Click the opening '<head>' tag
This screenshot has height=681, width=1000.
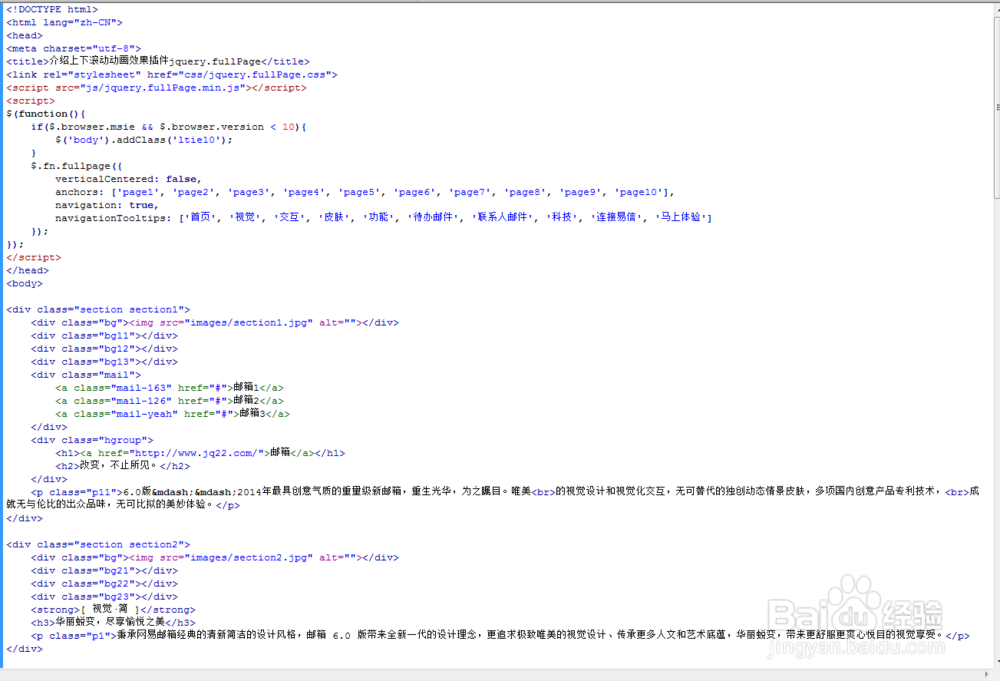24,36
